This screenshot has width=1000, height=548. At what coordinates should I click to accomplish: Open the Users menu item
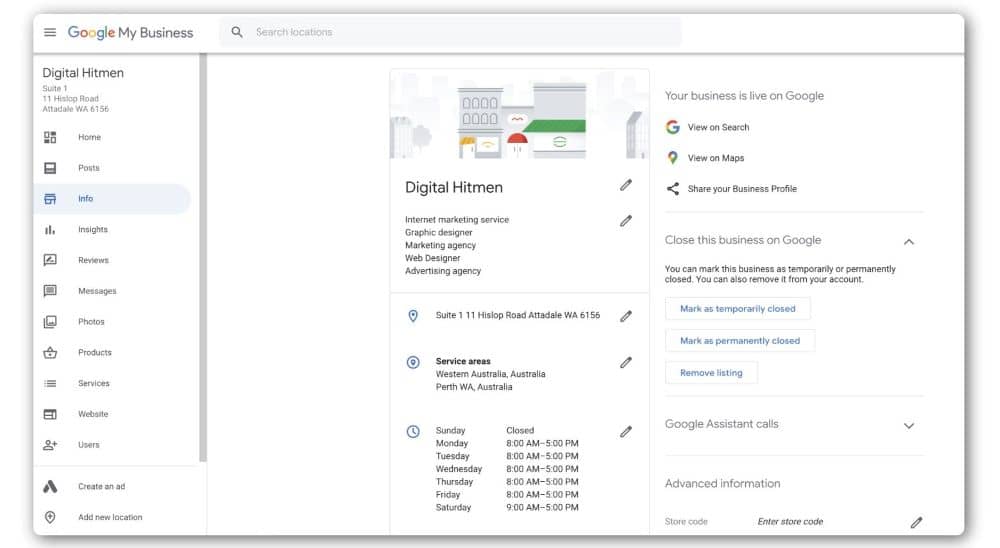[112, 445]
